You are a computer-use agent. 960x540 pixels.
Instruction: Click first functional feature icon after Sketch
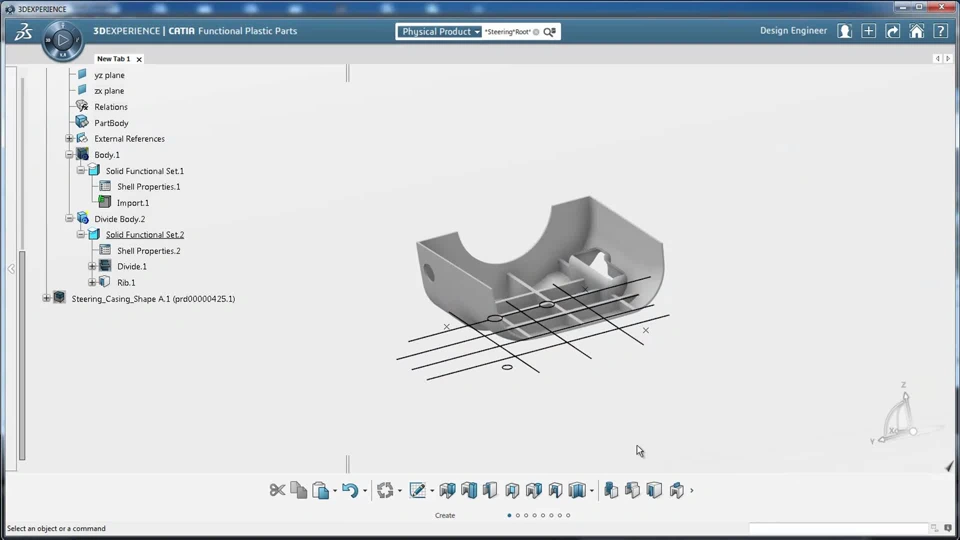(x=448, y=490)
